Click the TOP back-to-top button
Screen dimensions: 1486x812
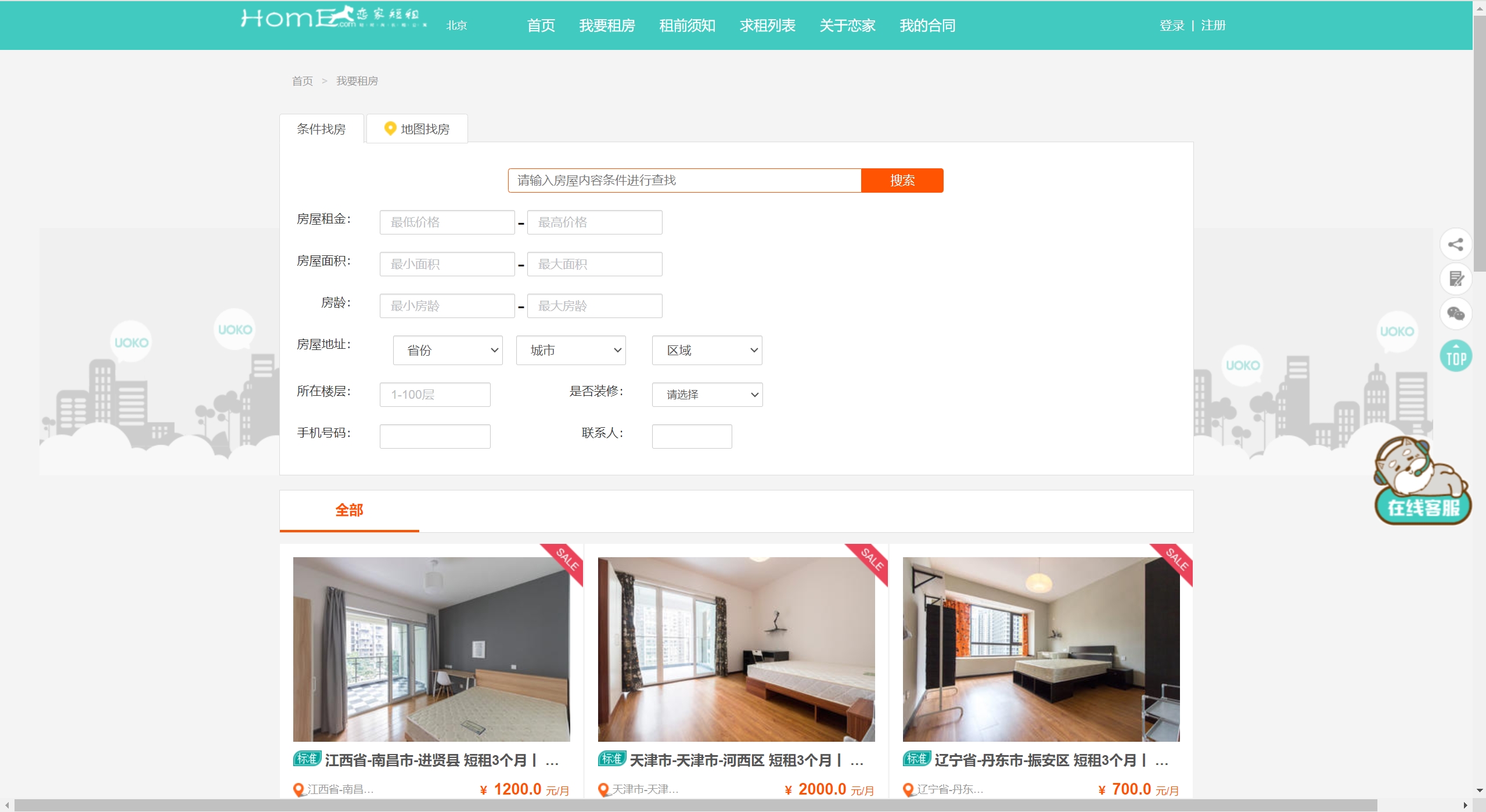(x=1455, y=356)
